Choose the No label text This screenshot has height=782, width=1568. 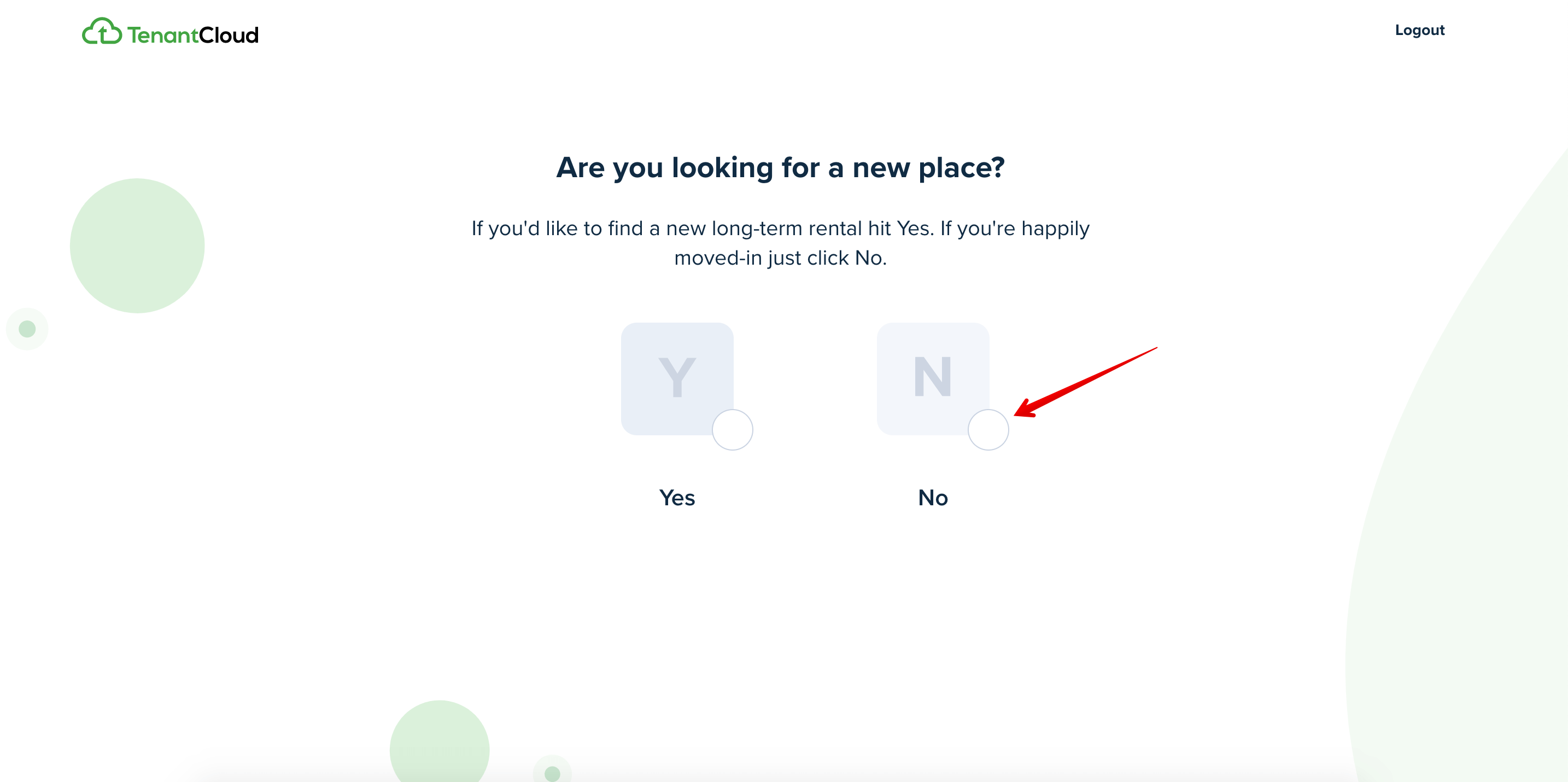point(933,498)
